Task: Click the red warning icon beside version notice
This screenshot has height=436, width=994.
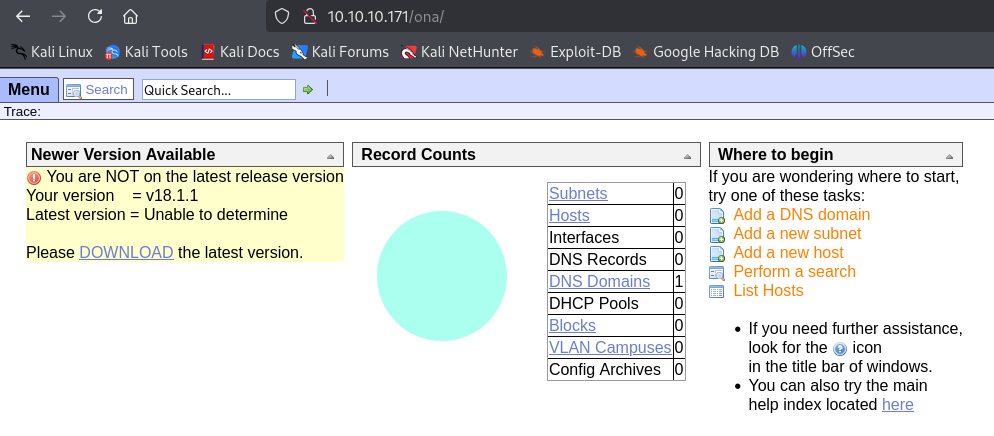Action: coord(34,177)
